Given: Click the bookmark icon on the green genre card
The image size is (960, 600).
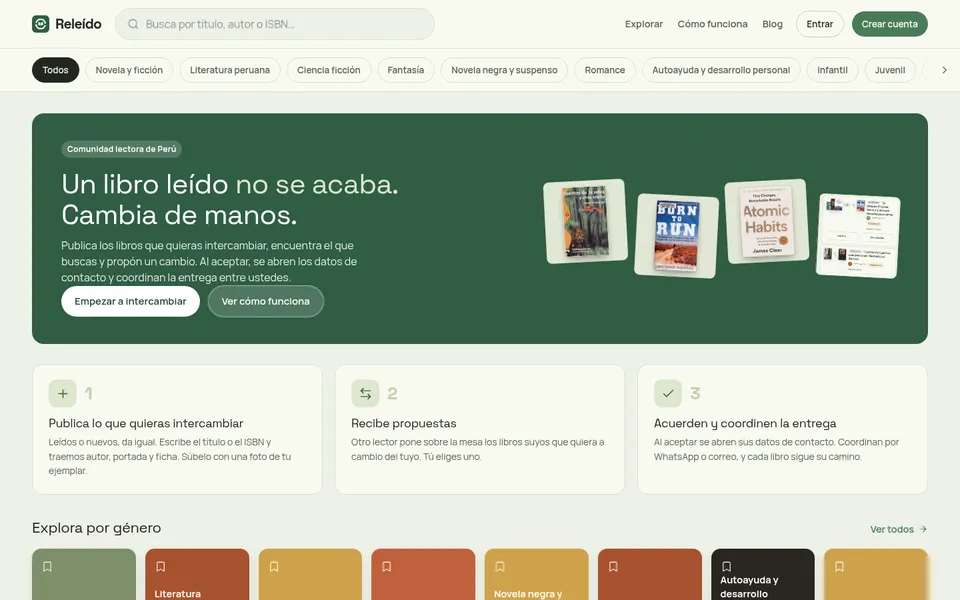Looking at the screenshot, I should tap(47, 566).
